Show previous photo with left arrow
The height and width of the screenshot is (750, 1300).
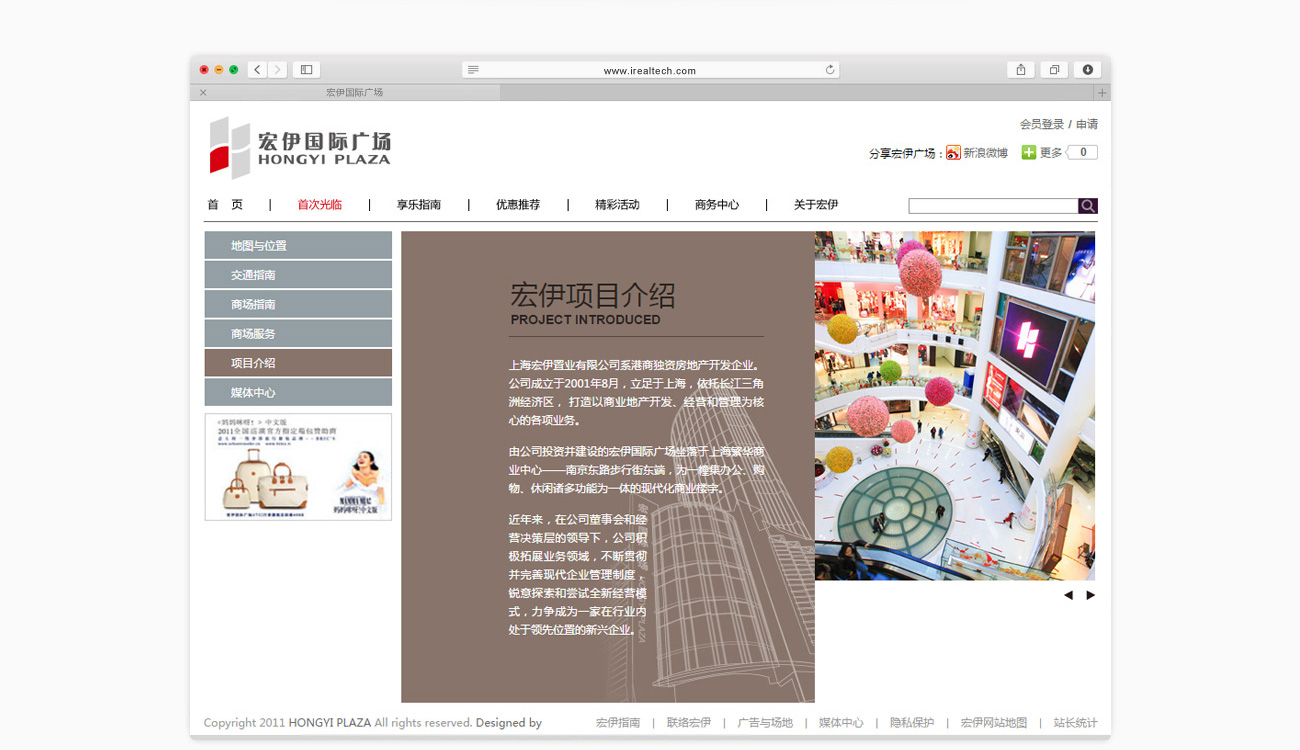tap(1068, 595)
